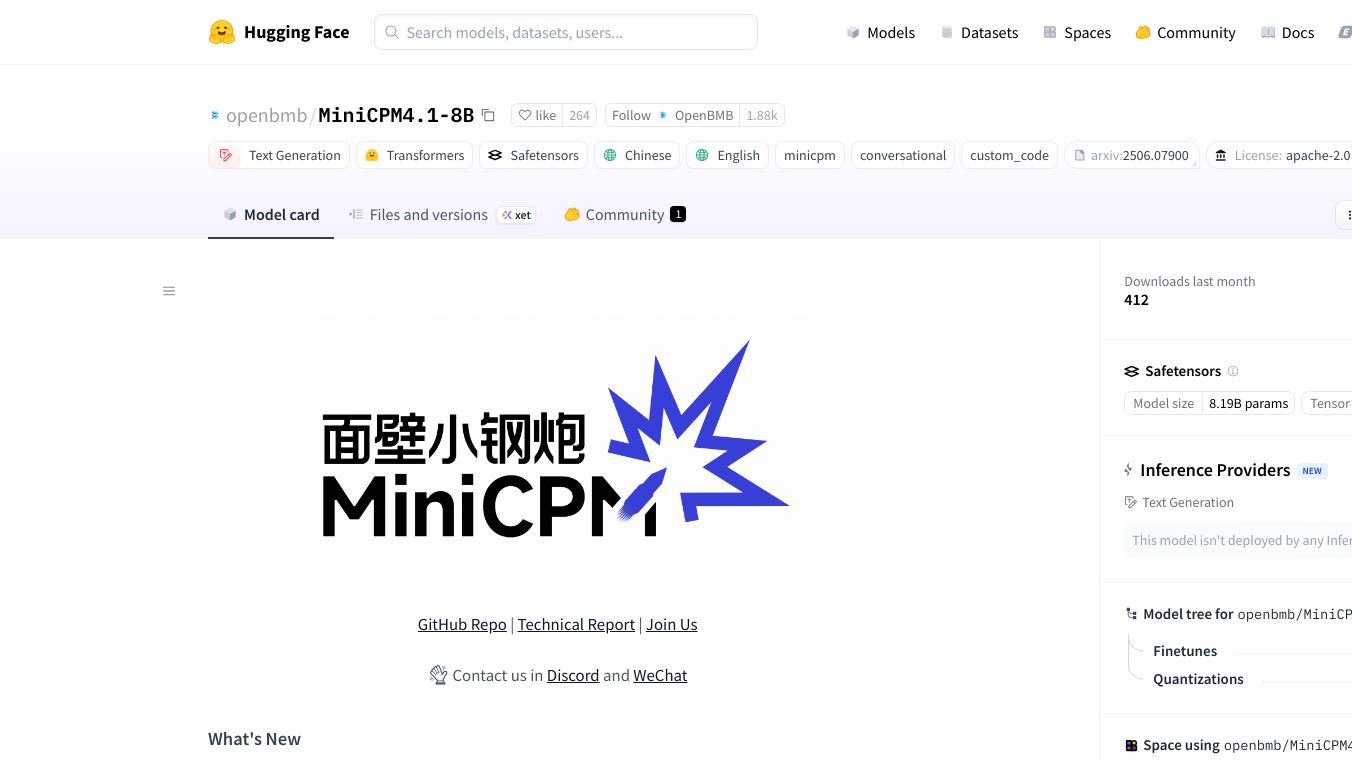This screenshot has height=760, width=1352.
Task: Follow the OpenBMB organization
Action: pos(672,115)
